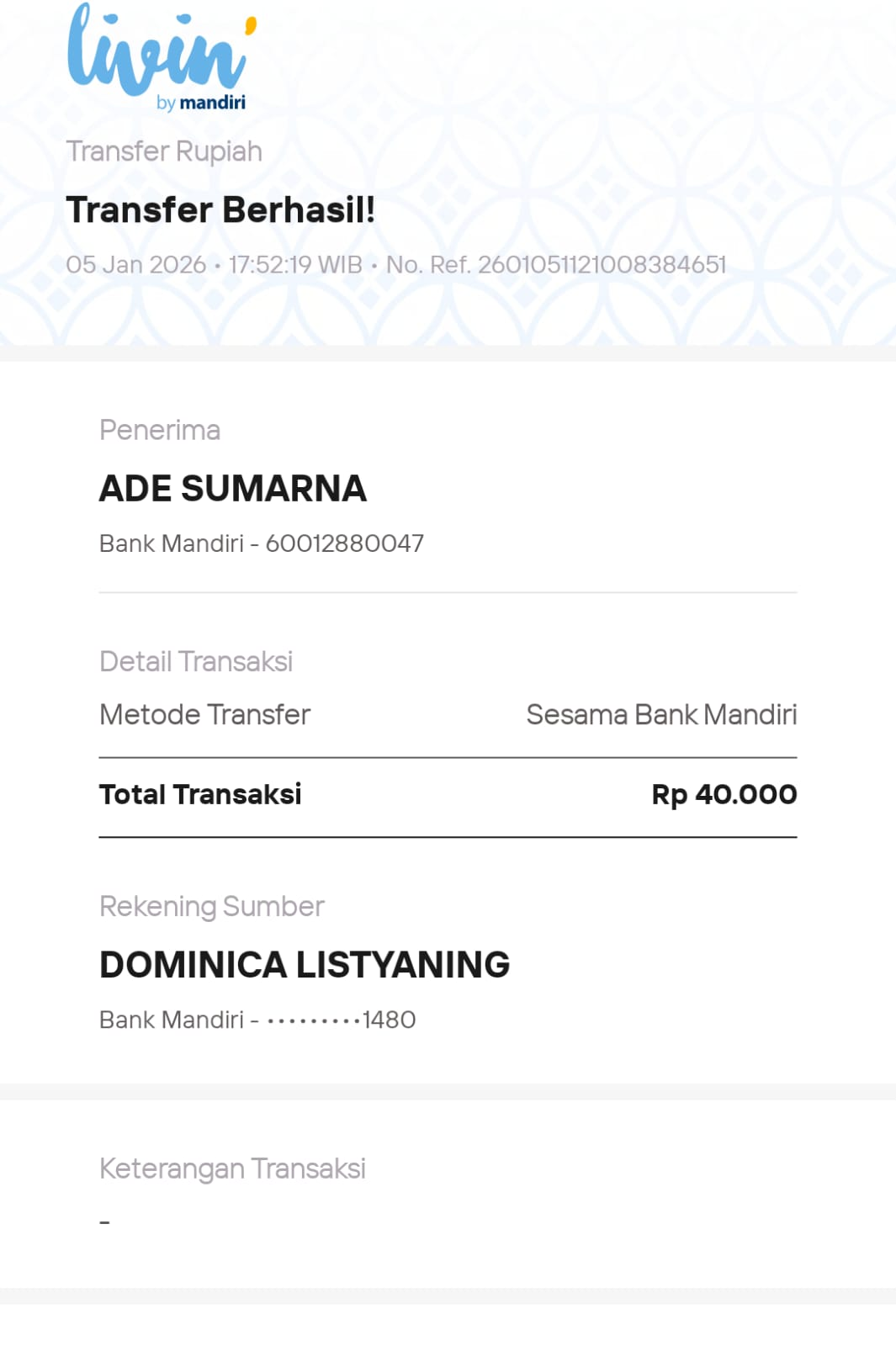Select source name DOMINICA LISTYANING
The height and width of the screenshot is (1346, 896).
click(x=305, y=965)
